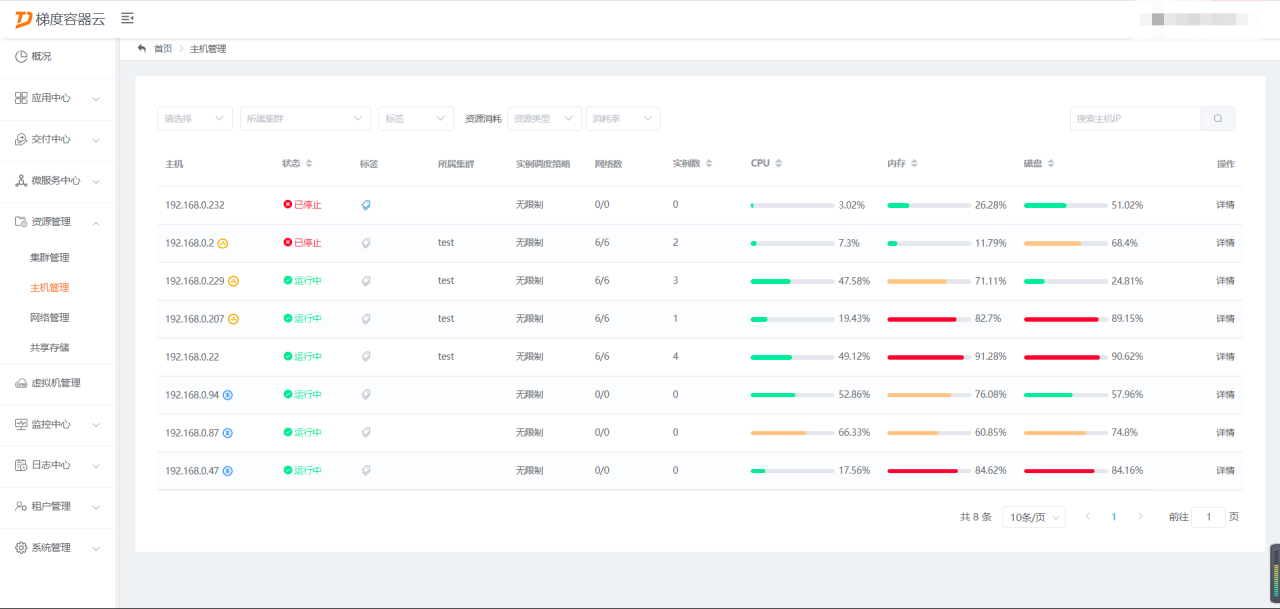
Task: Expand the 租户管理 sidebar menu
Action: coord(58,506)
